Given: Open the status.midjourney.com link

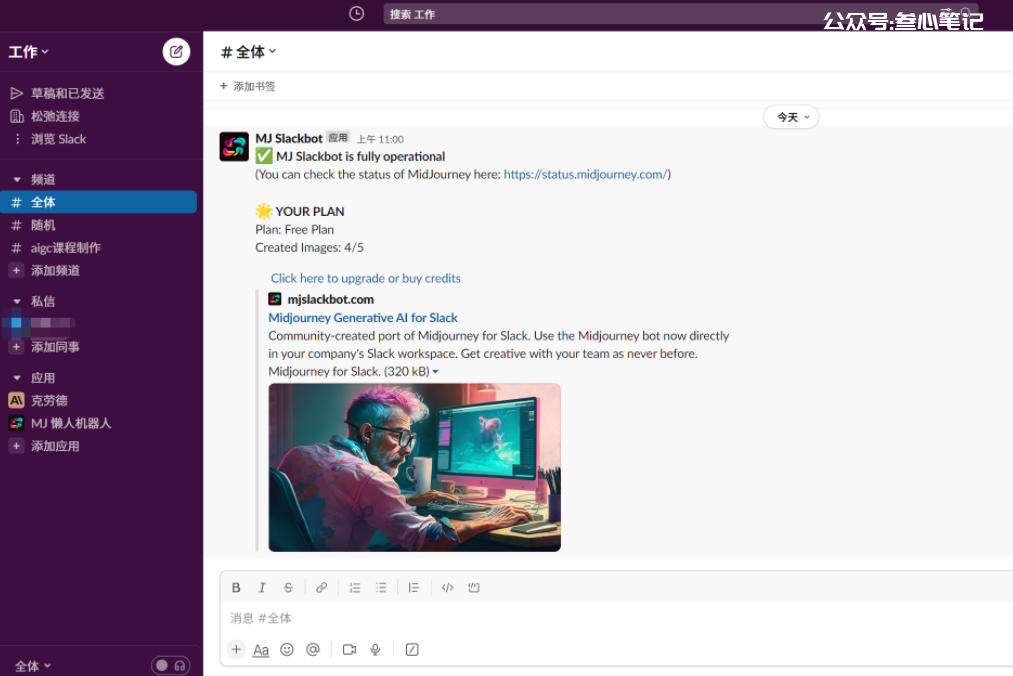Looking at the screenshot, I should click(585, 174).
